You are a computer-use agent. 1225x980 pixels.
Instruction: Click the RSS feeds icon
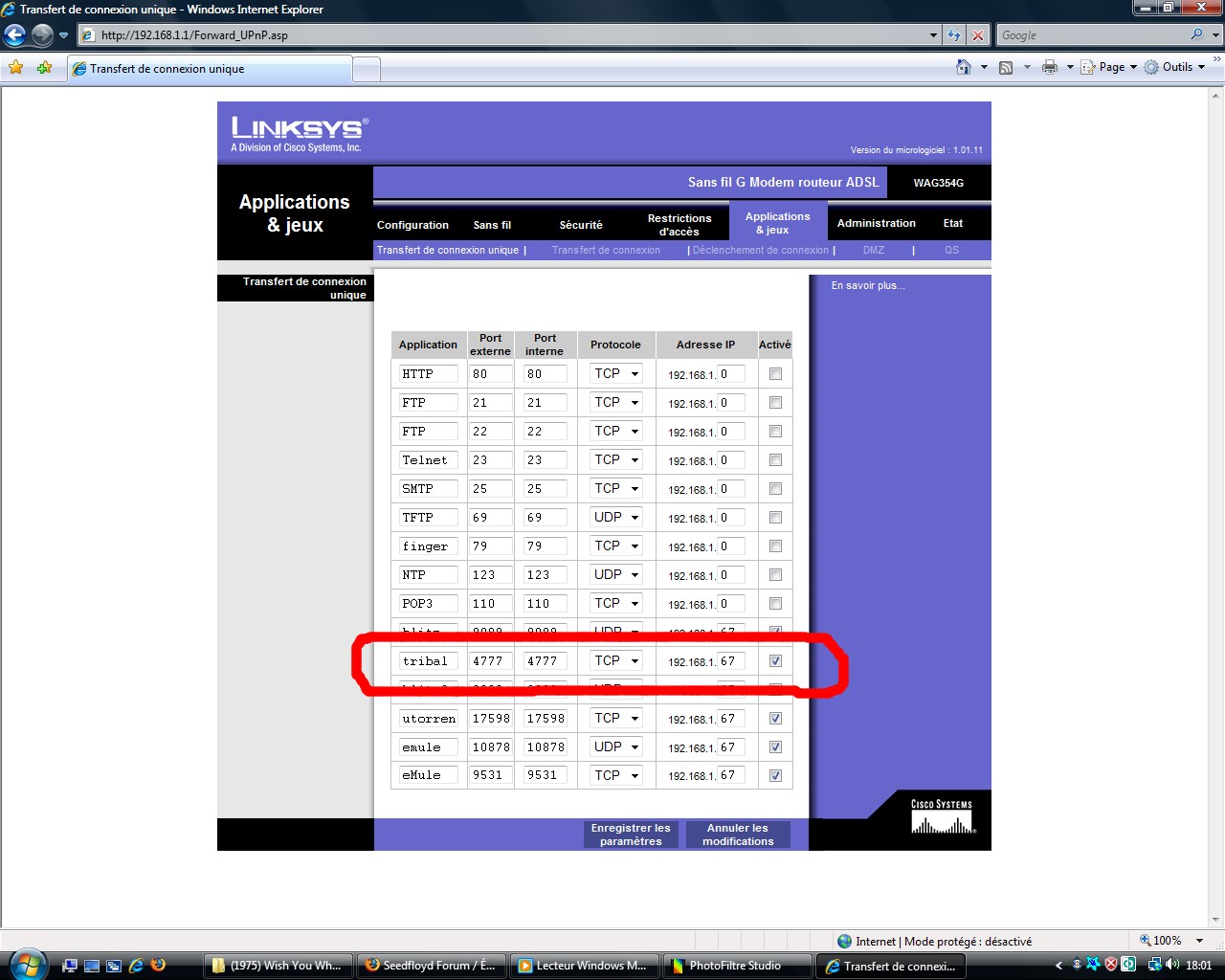click(1006, 67)
